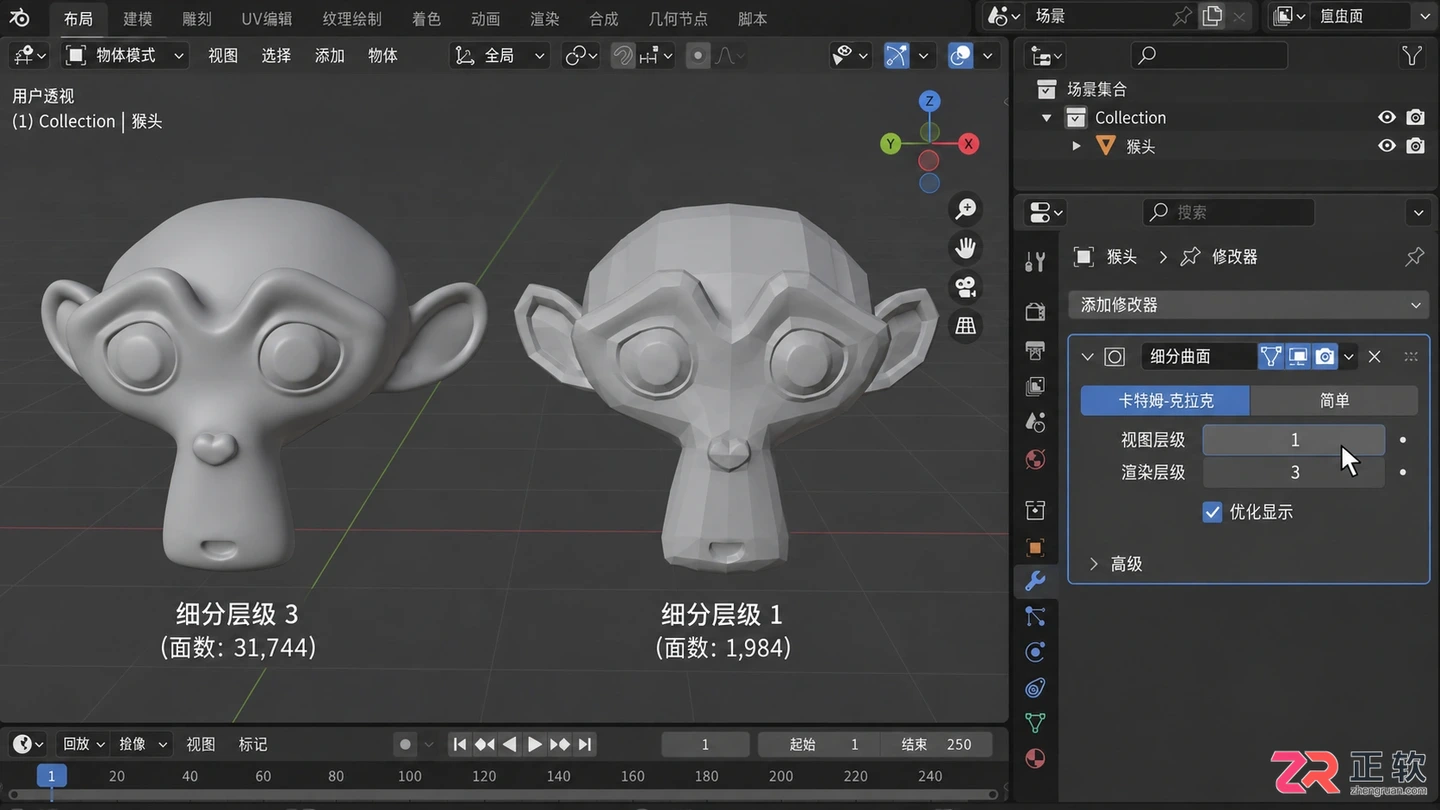Expand the 猴头 object in the outliner

1076,146
